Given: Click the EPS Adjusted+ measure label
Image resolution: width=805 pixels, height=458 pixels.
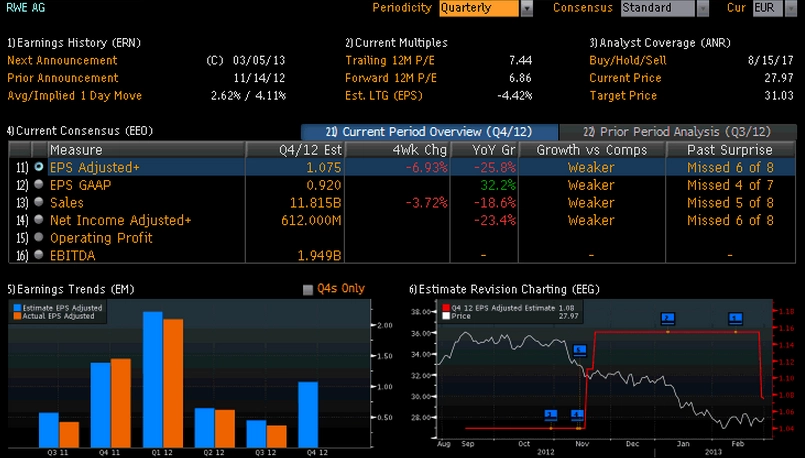Looking at the screenshot, I should pos(94,167).
